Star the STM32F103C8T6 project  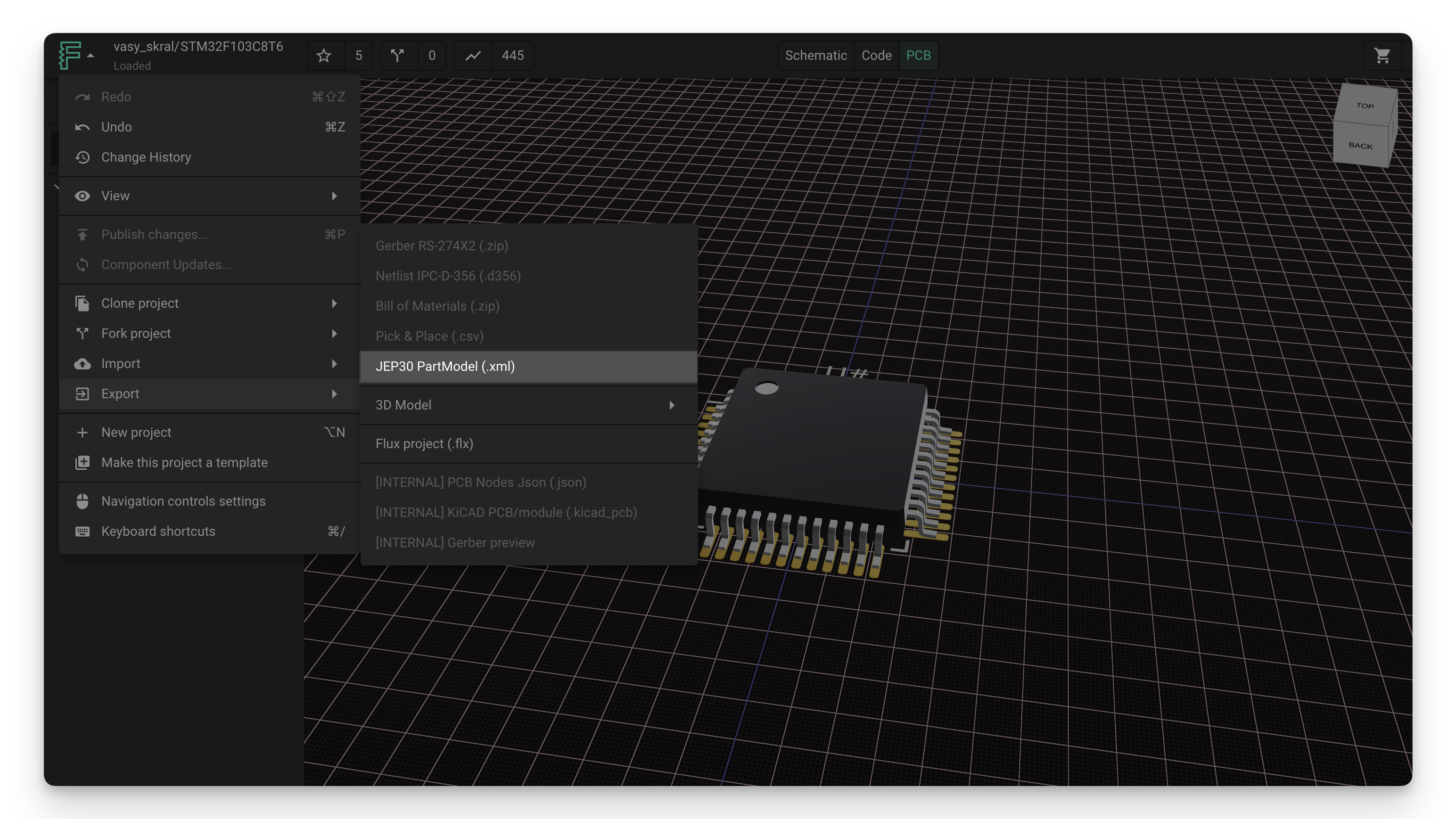click(x=324, y=56)
